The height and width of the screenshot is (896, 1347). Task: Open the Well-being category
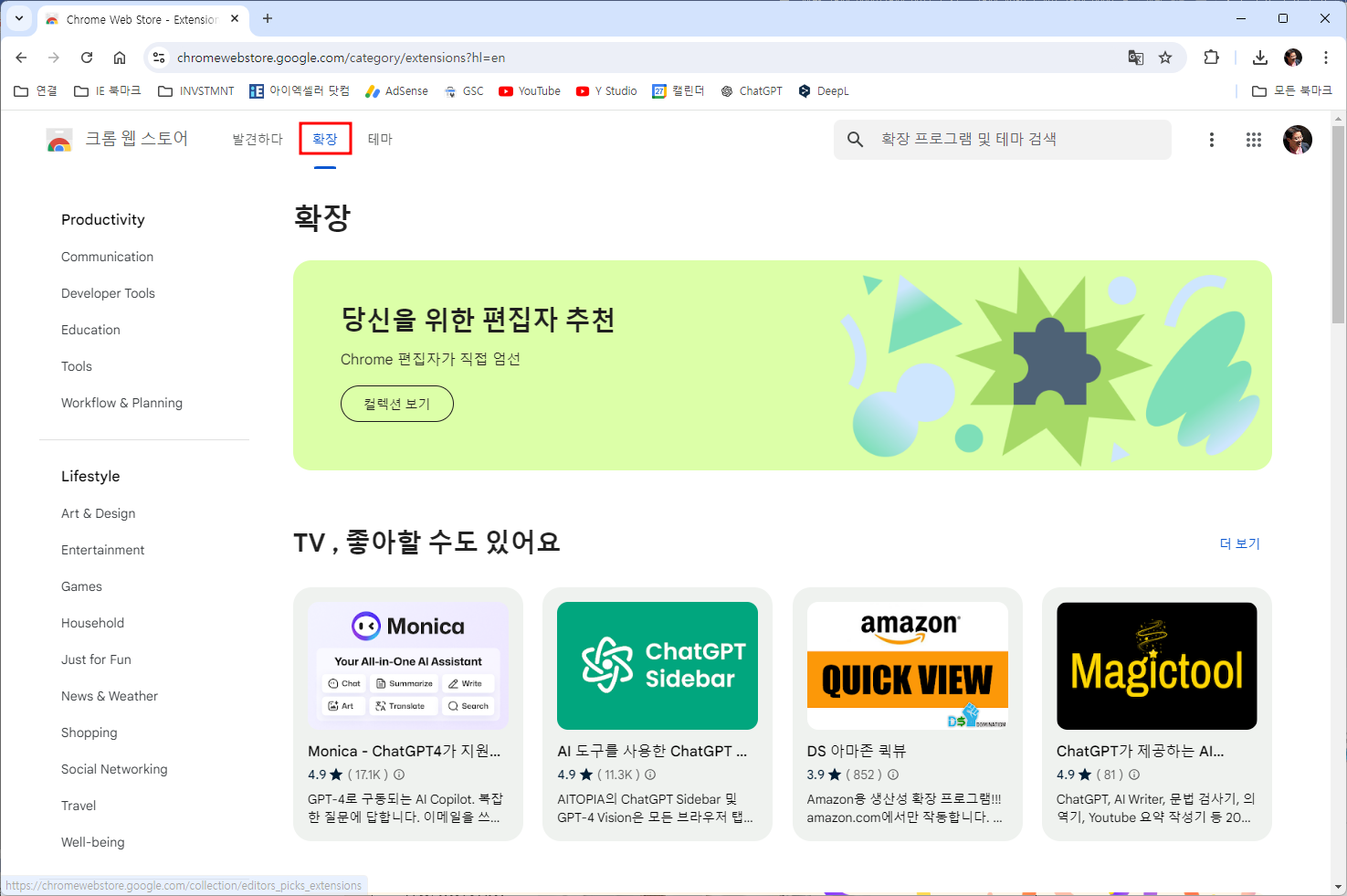pyautogui.click(x=93, y=842)
